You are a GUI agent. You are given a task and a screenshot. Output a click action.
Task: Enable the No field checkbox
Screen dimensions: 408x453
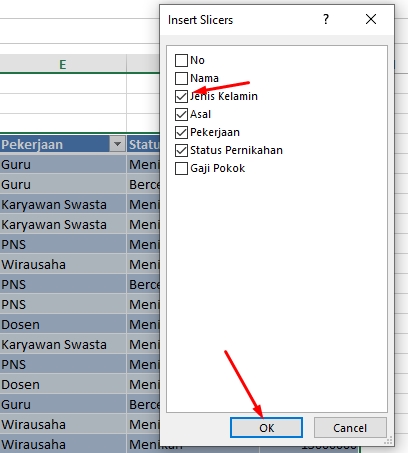click(x=181, y=61)
